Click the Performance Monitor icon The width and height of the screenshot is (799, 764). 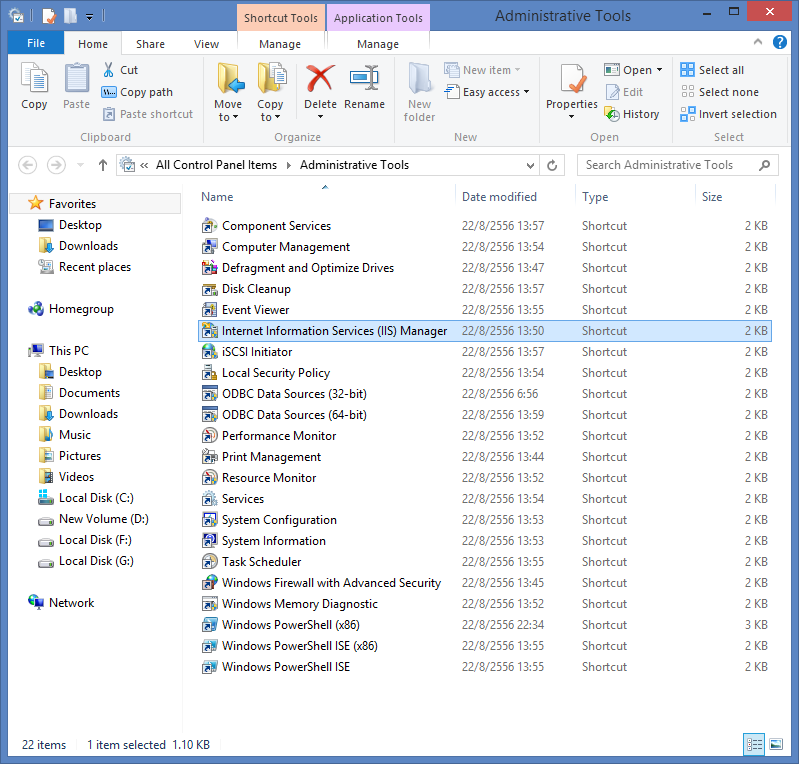209,436
